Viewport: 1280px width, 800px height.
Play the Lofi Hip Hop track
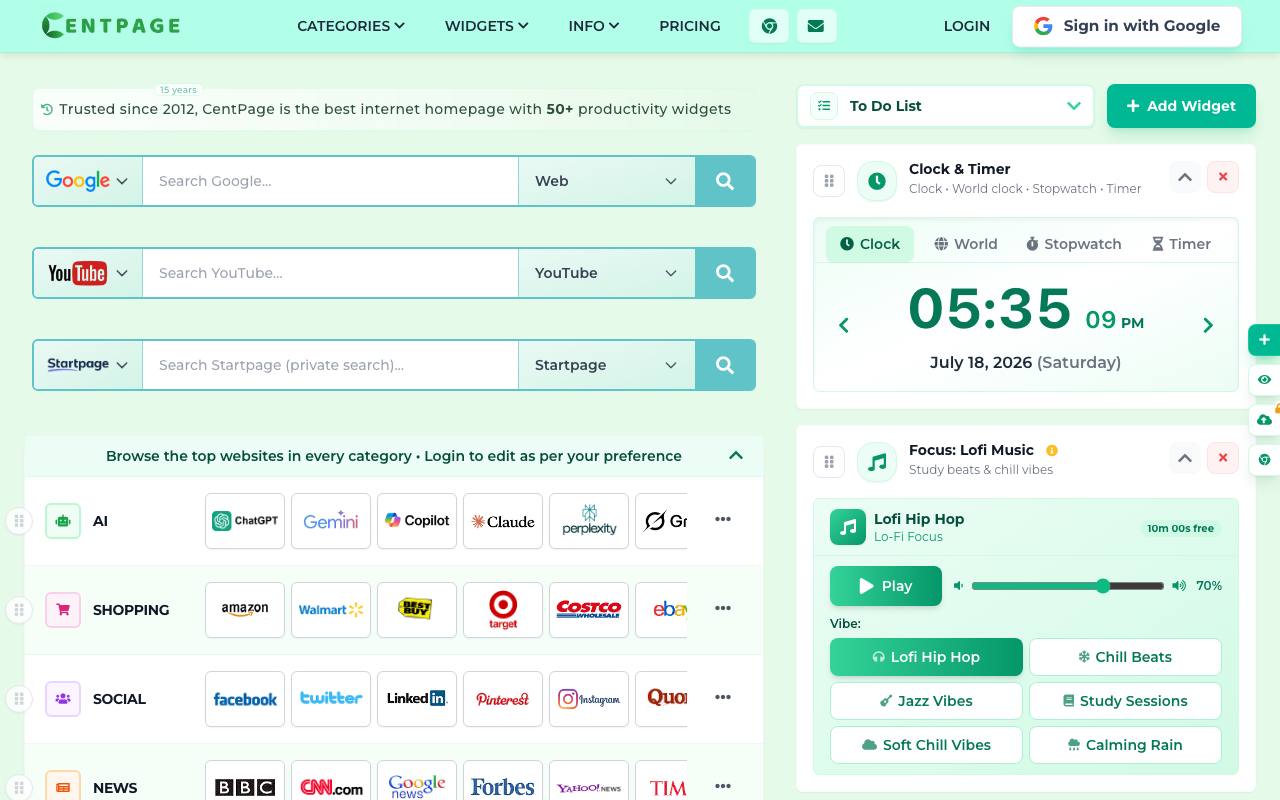coord(886,586)
